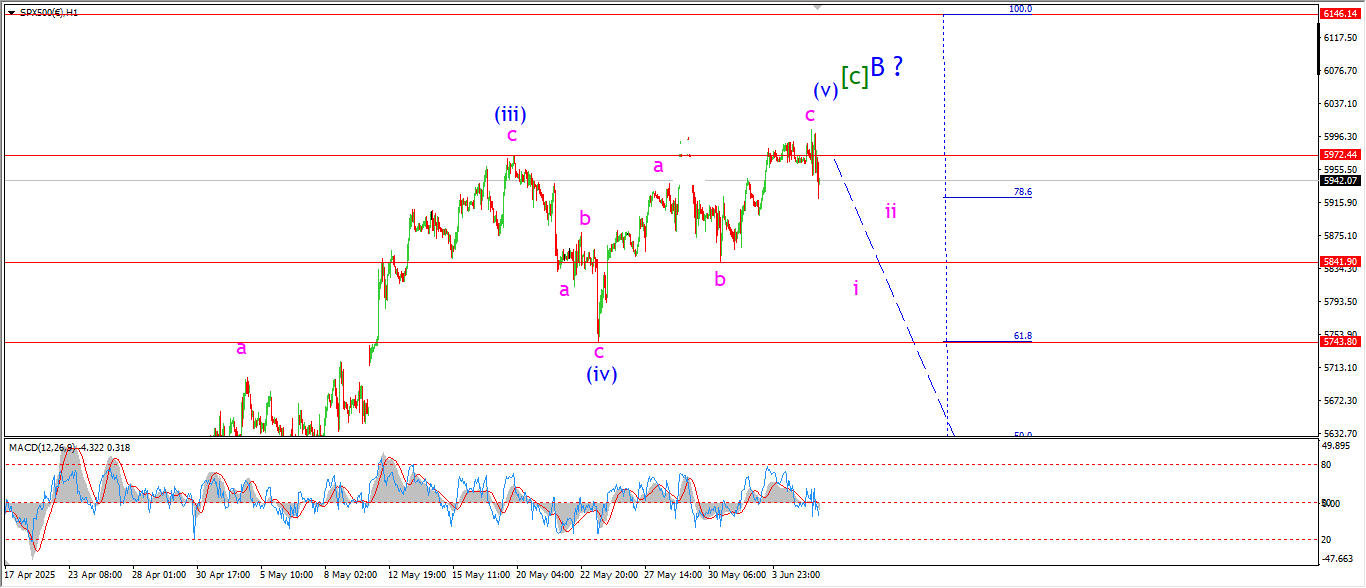Click the Fibonacci 100.0 level label
This screenshot has width=1366, height=588.
pyautogui.click(x=1020, y=9)
